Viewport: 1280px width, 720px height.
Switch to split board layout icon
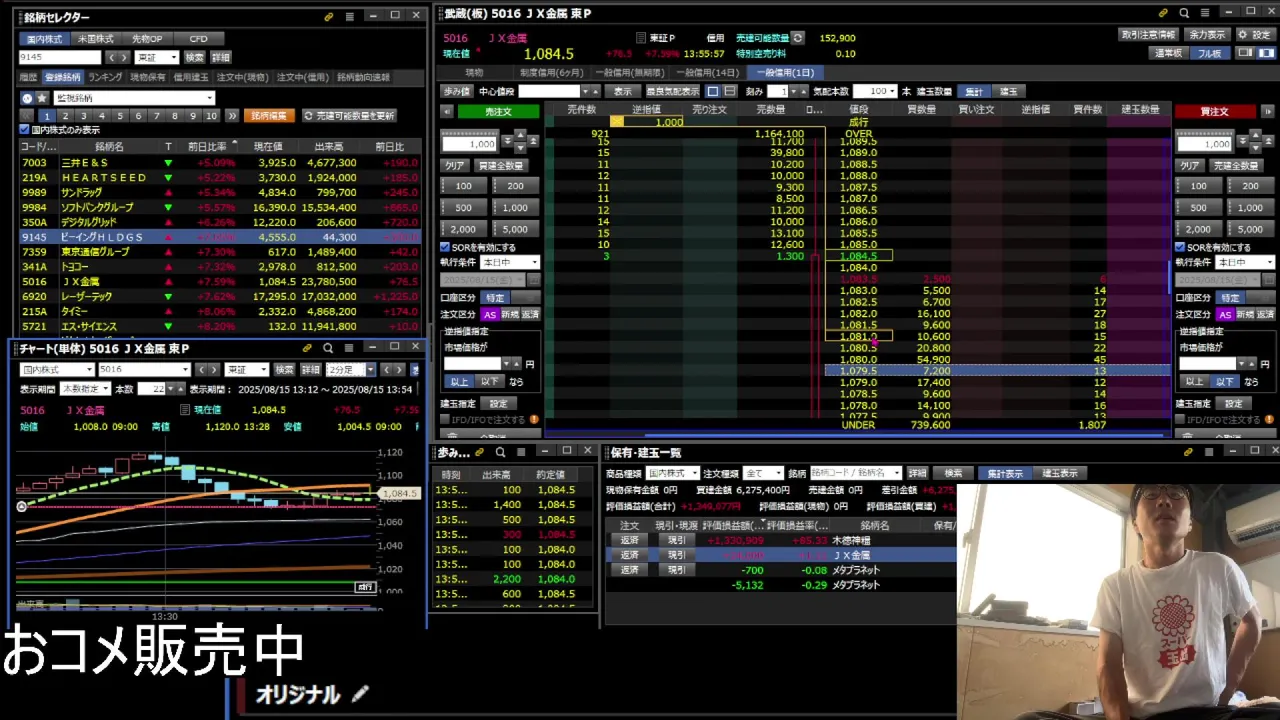coord(1265,53)
